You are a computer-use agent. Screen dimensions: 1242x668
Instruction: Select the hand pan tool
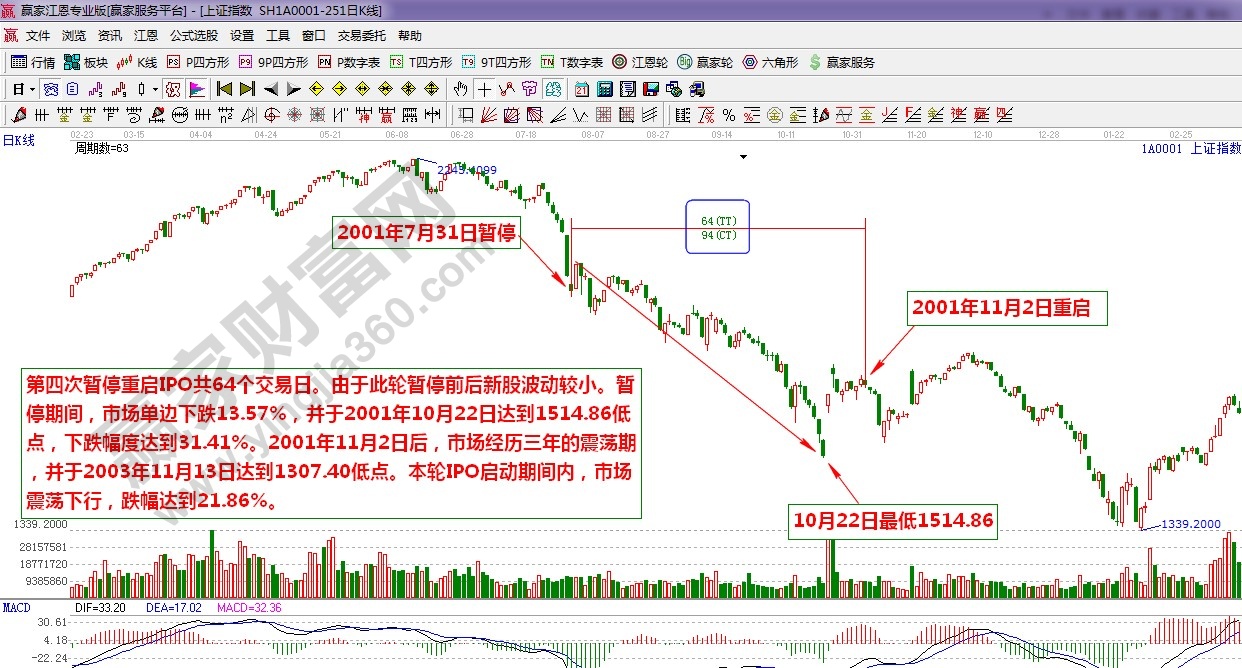460,88
